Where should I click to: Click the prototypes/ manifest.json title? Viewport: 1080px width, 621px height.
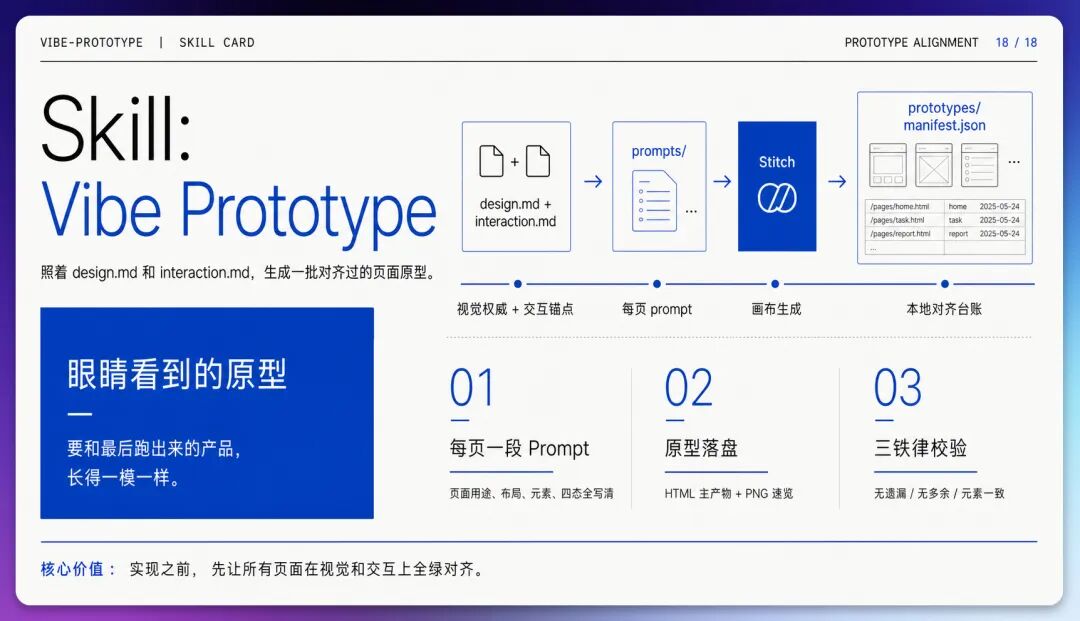pyautogui.click(x=944, y=116)
